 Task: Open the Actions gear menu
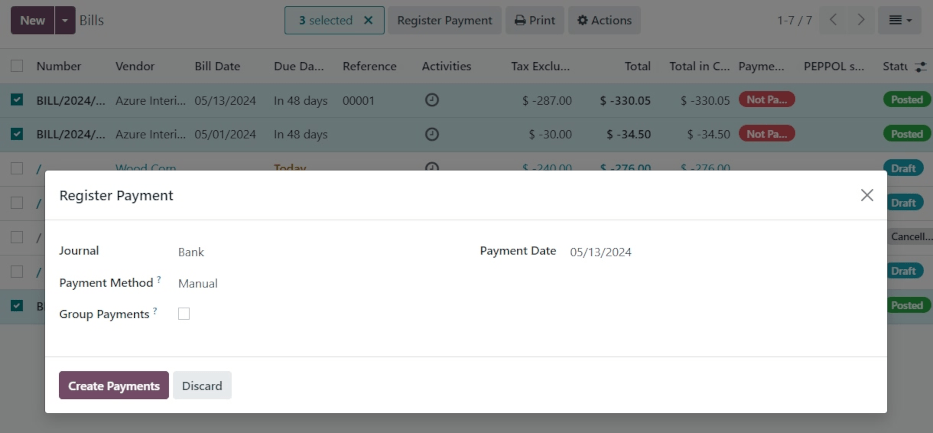(x=604, y=20)
